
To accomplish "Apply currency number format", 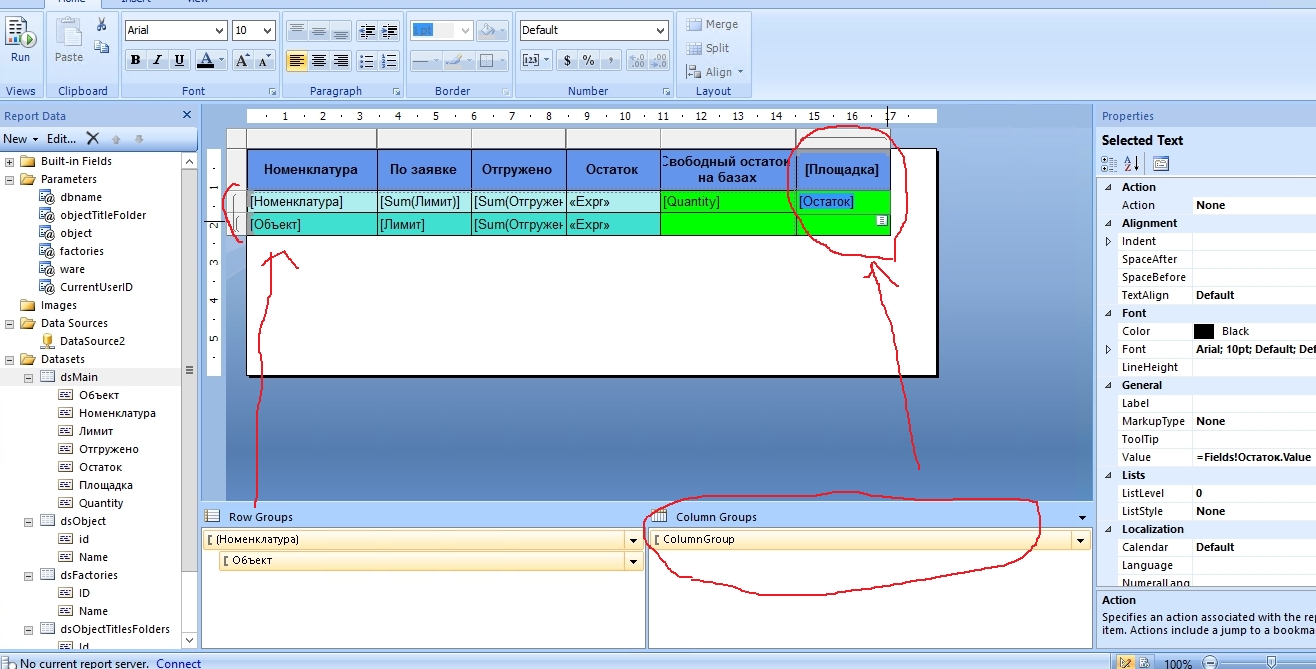I will (567, 61).
